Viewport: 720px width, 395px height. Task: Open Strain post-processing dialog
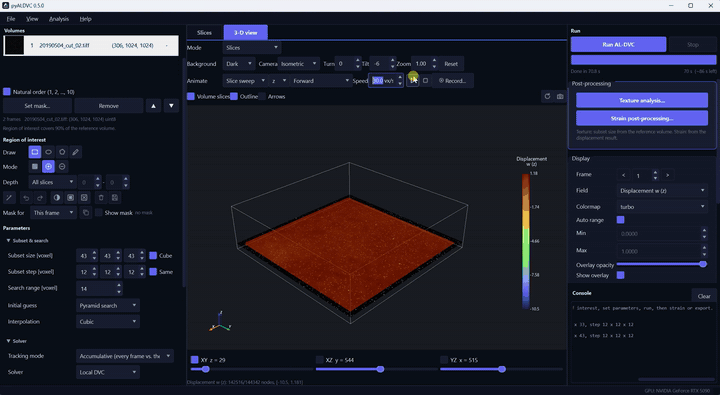(x=642, y=118)
